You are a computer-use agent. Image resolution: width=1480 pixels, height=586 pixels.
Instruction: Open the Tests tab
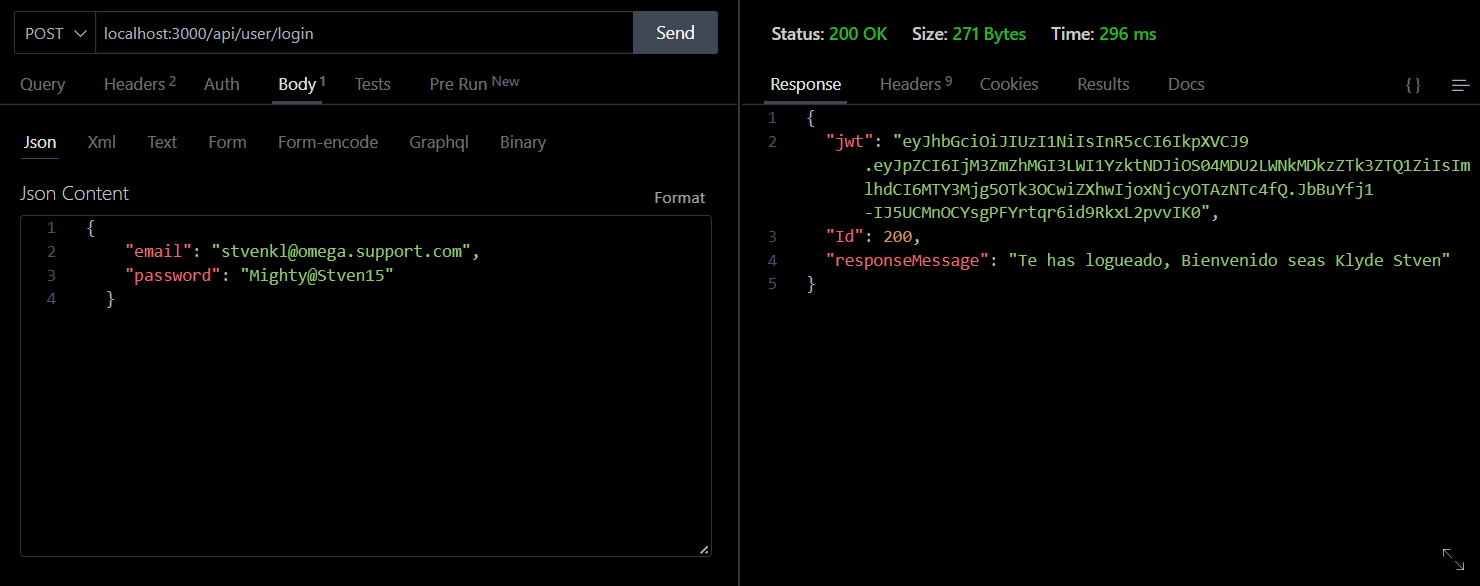tap(373, 84)
